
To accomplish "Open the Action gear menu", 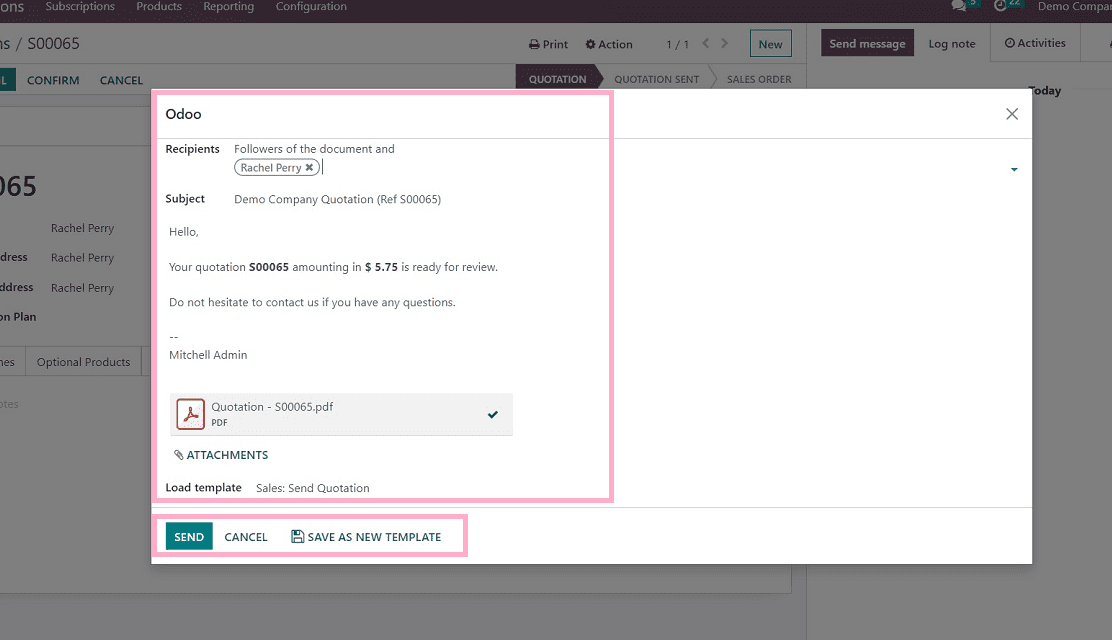I will (x=608, y=44).
